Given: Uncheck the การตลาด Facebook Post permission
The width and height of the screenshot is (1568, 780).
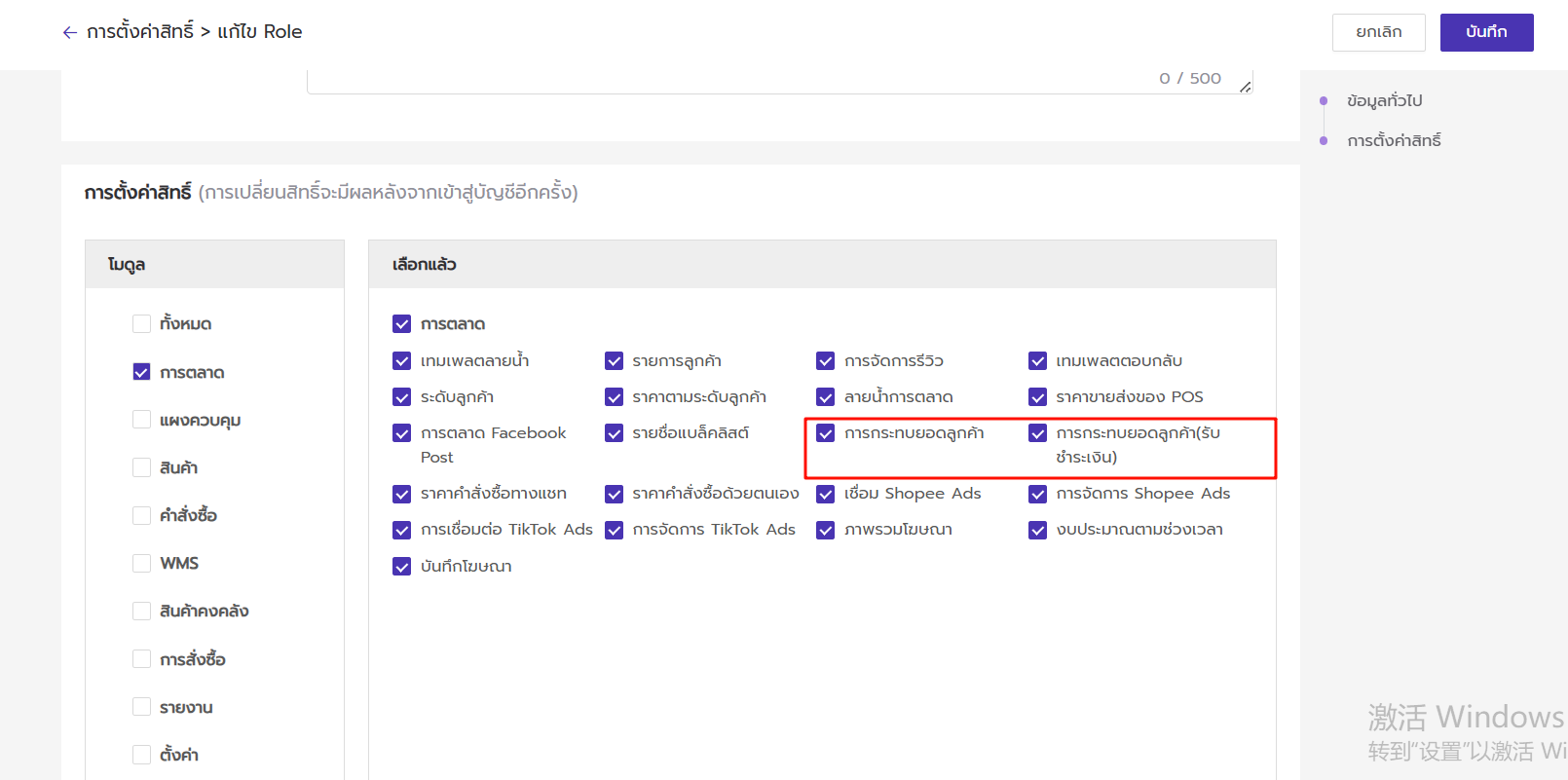Looking at the screenshot, I should click(x=402, y=433).
